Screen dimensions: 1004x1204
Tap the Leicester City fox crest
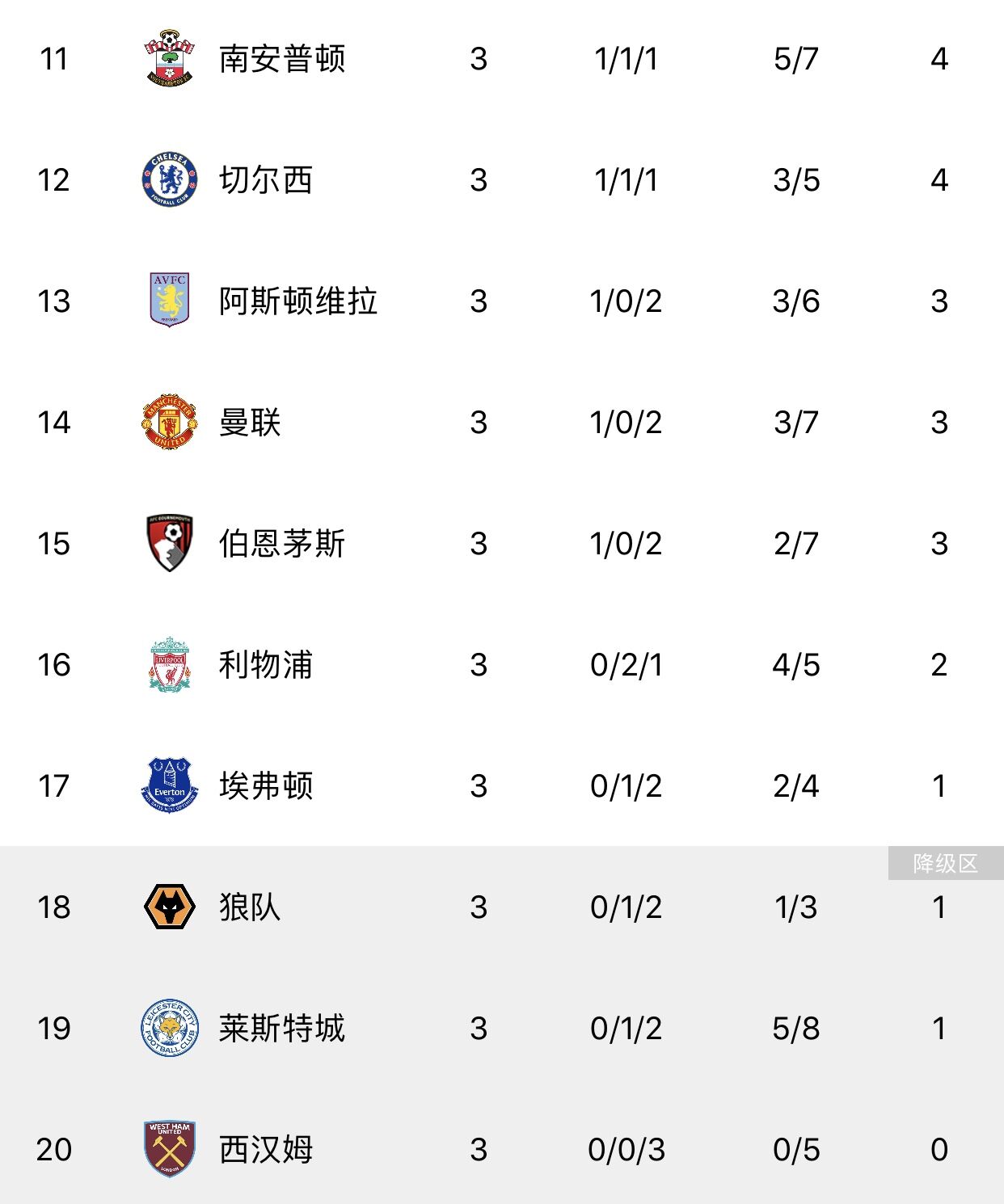(169, 1028)
